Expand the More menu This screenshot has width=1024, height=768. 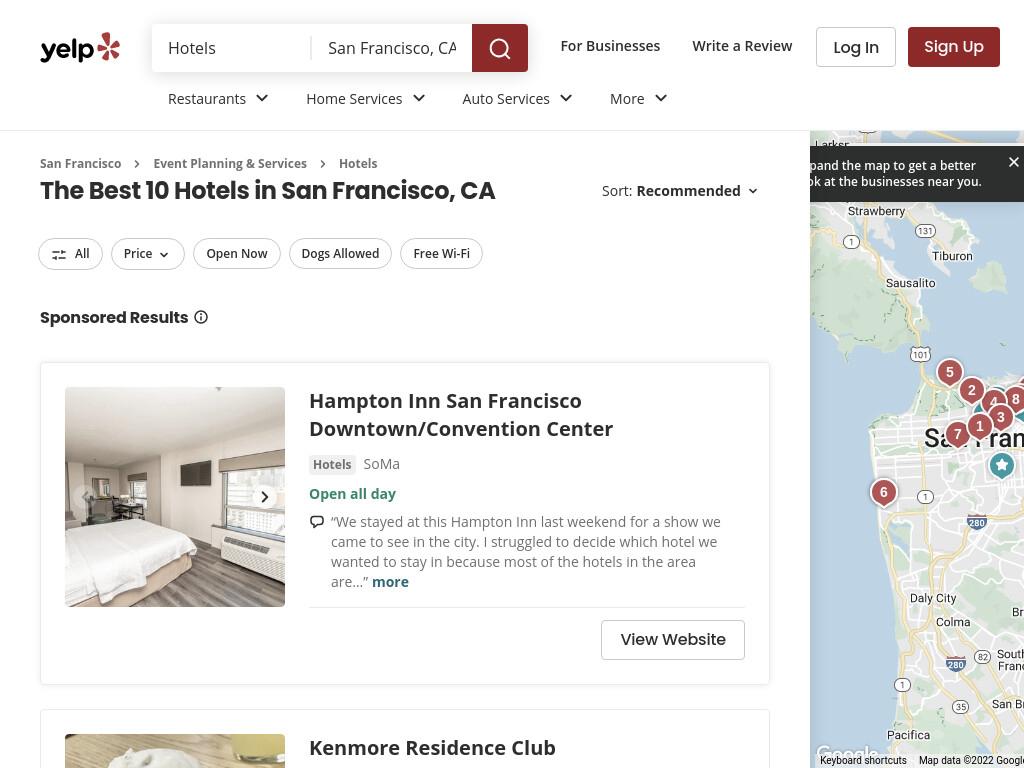(x=639, y=99)
